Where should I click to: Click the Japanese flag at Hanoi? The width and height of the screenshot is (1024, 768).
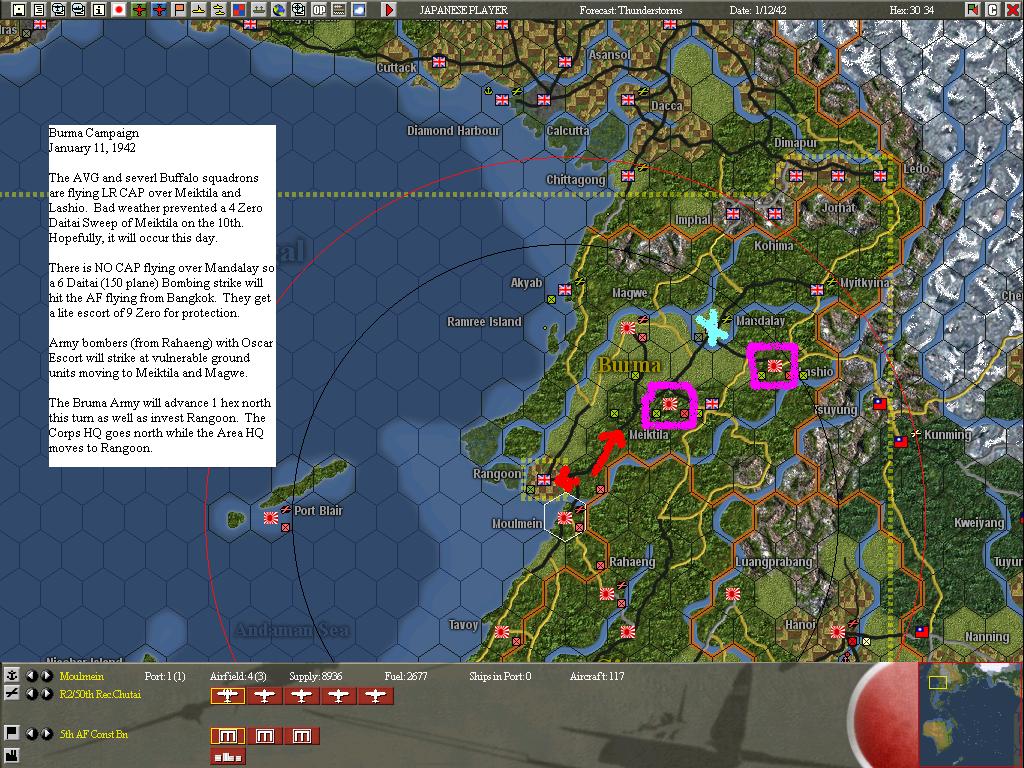click(x=837, y=632)
